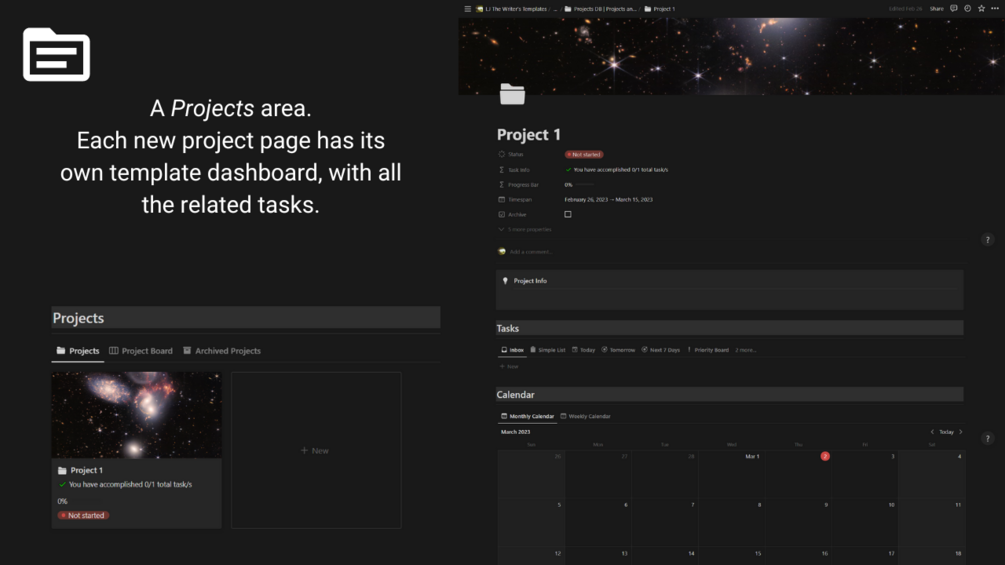Click the calendar Today button
The width and height of the screenshot is (1005, 565).
946,432
